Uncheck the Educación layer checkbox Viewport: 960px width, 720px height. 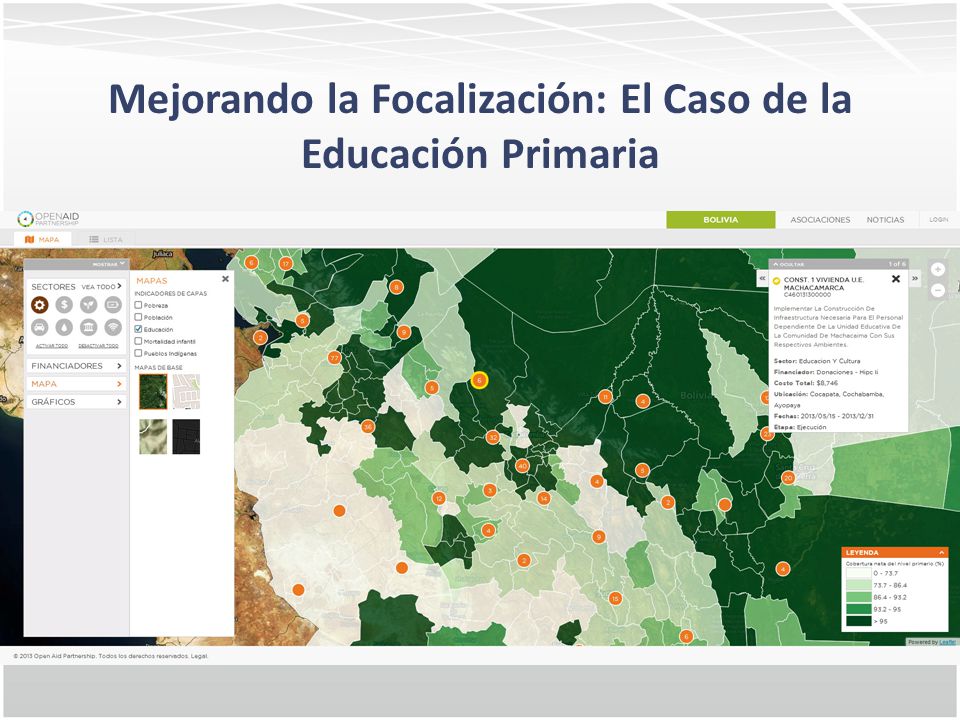(138, 329)
